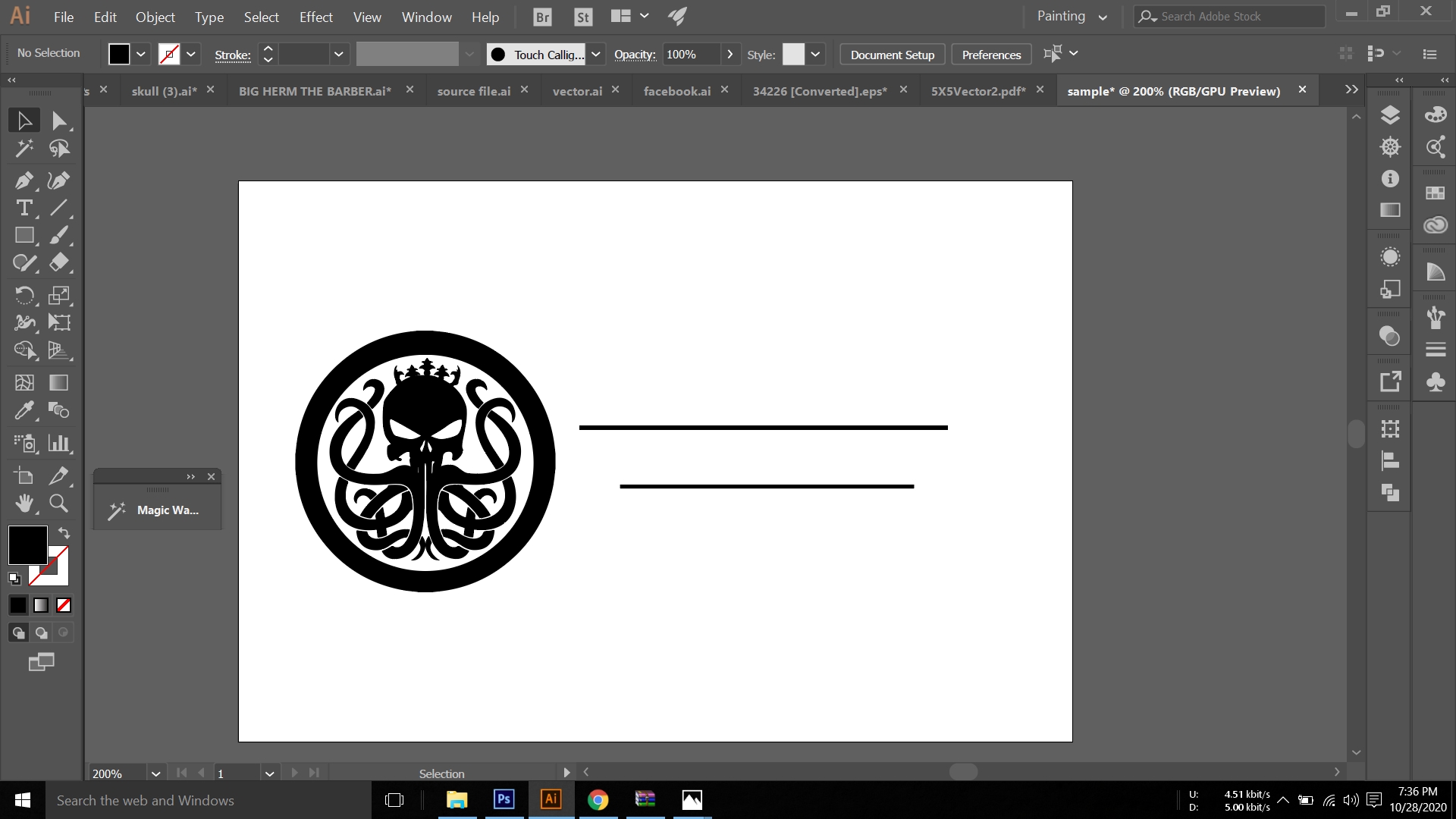Open Adobe Stock via St icon
This screenshot has width=1456, height=819.
coord(582,17)
